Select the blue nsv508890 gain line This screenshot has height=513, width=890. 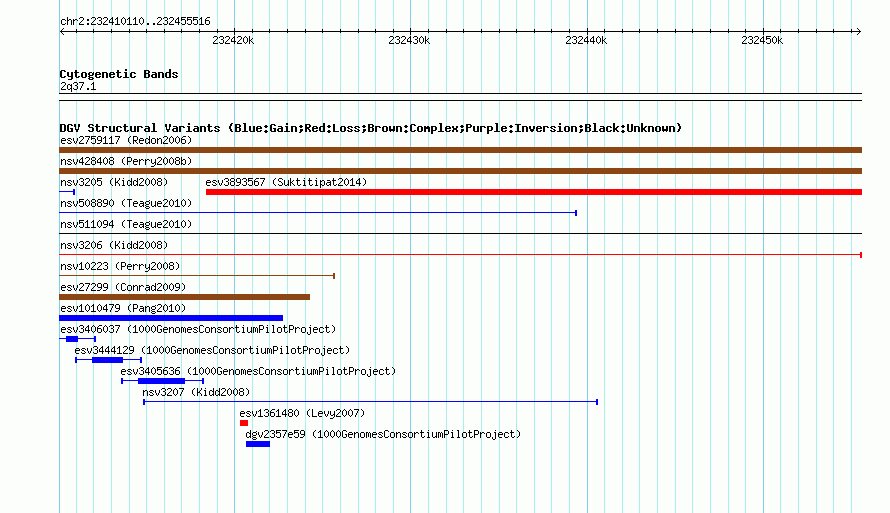318,213
